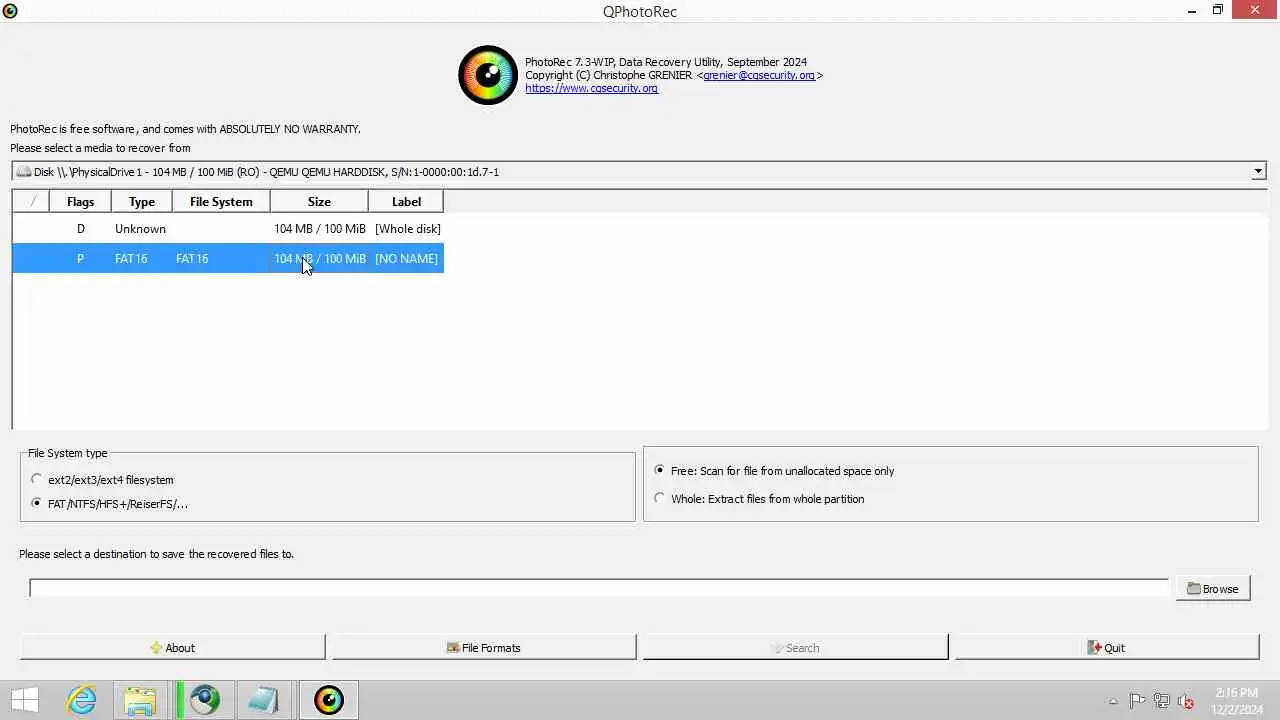Open Internet Explorer from the taskbar

(81, 700)
